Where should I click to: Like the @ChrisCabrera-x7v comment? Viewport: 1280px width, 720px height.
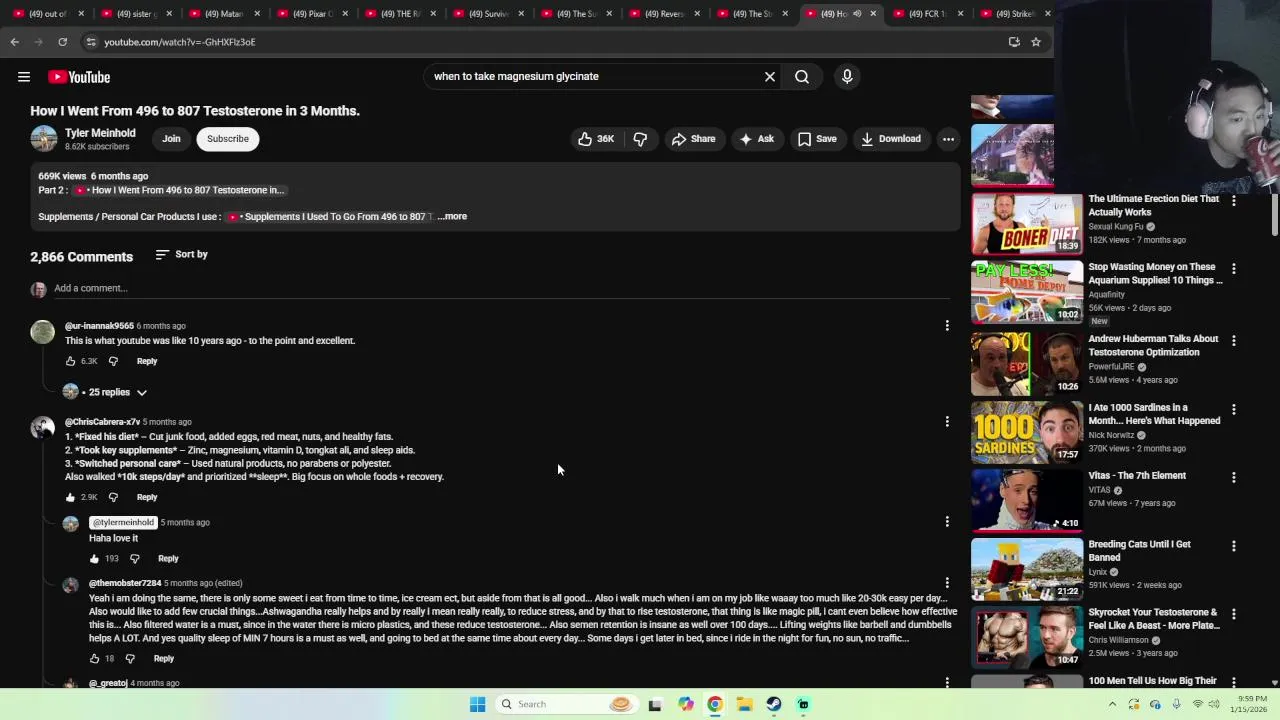[70, 497]
